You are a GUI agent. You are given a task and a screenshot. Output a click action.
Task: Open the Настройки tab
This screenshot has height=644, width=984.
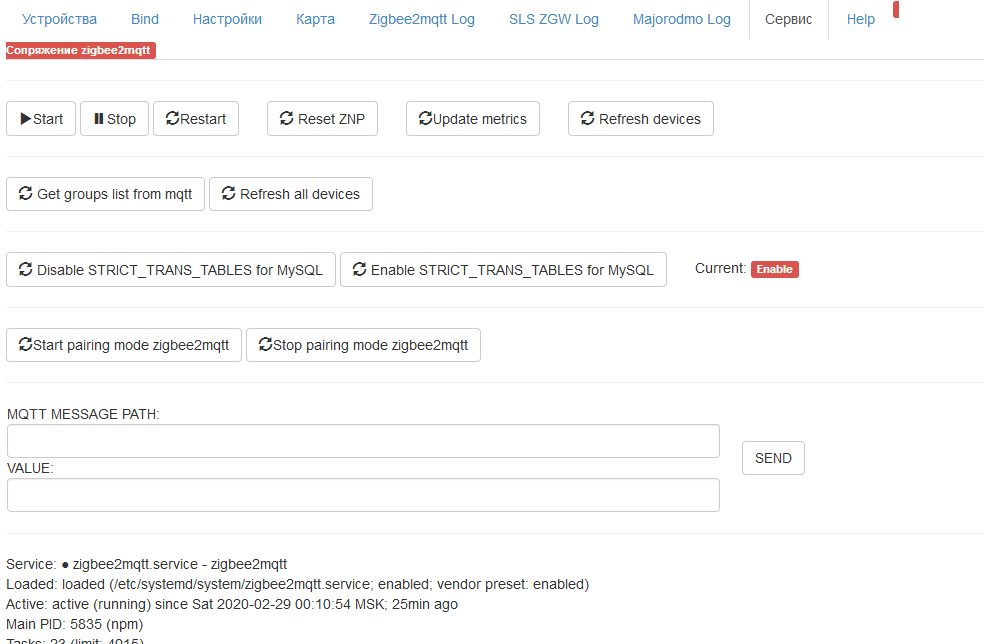pos(227,19)
